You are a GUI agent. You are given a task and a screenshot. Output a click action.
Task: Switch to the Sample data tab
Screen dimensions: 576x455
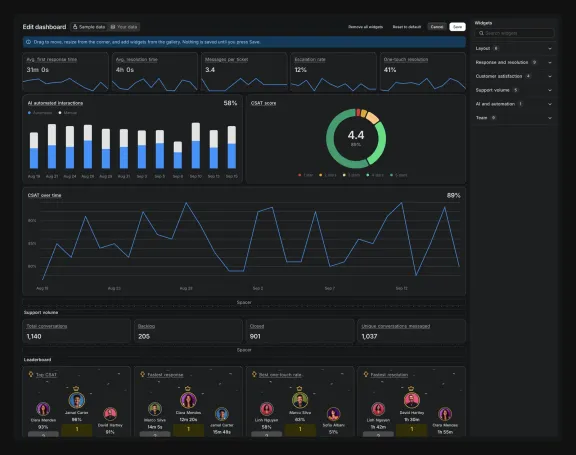[x=89, y=27]
